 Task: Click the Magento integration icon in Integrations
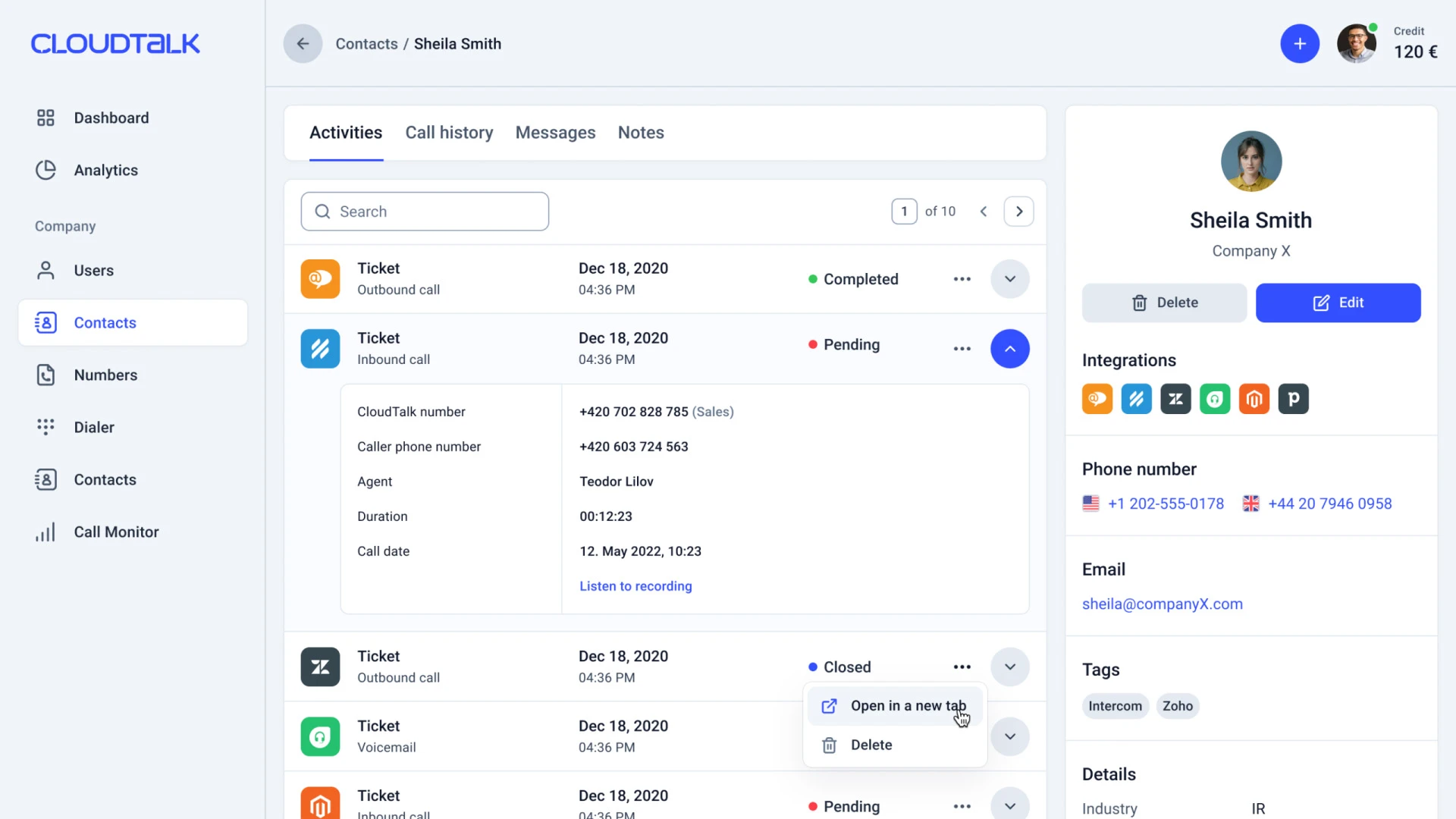tap(1254, 399)
